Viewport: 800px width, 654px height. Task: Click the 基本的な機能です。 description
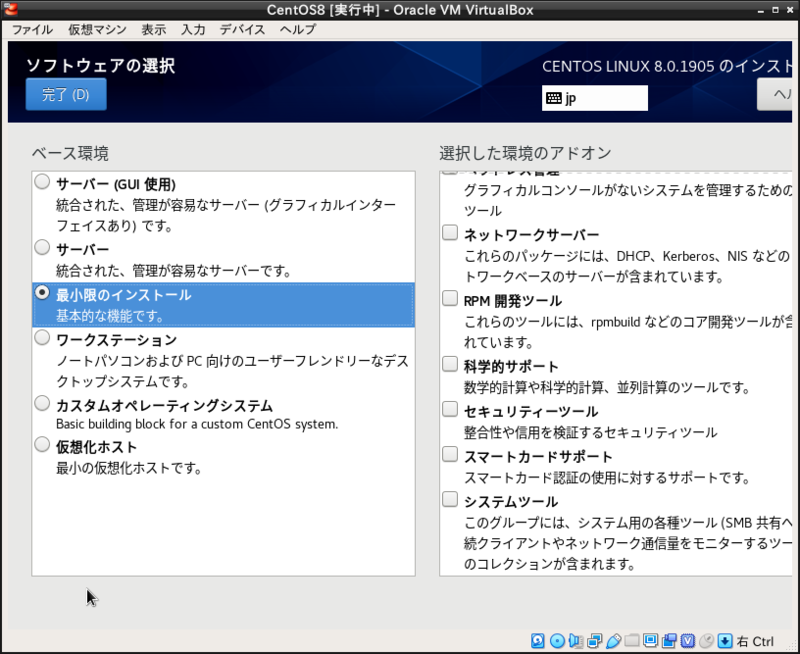(x=110, y=316)
